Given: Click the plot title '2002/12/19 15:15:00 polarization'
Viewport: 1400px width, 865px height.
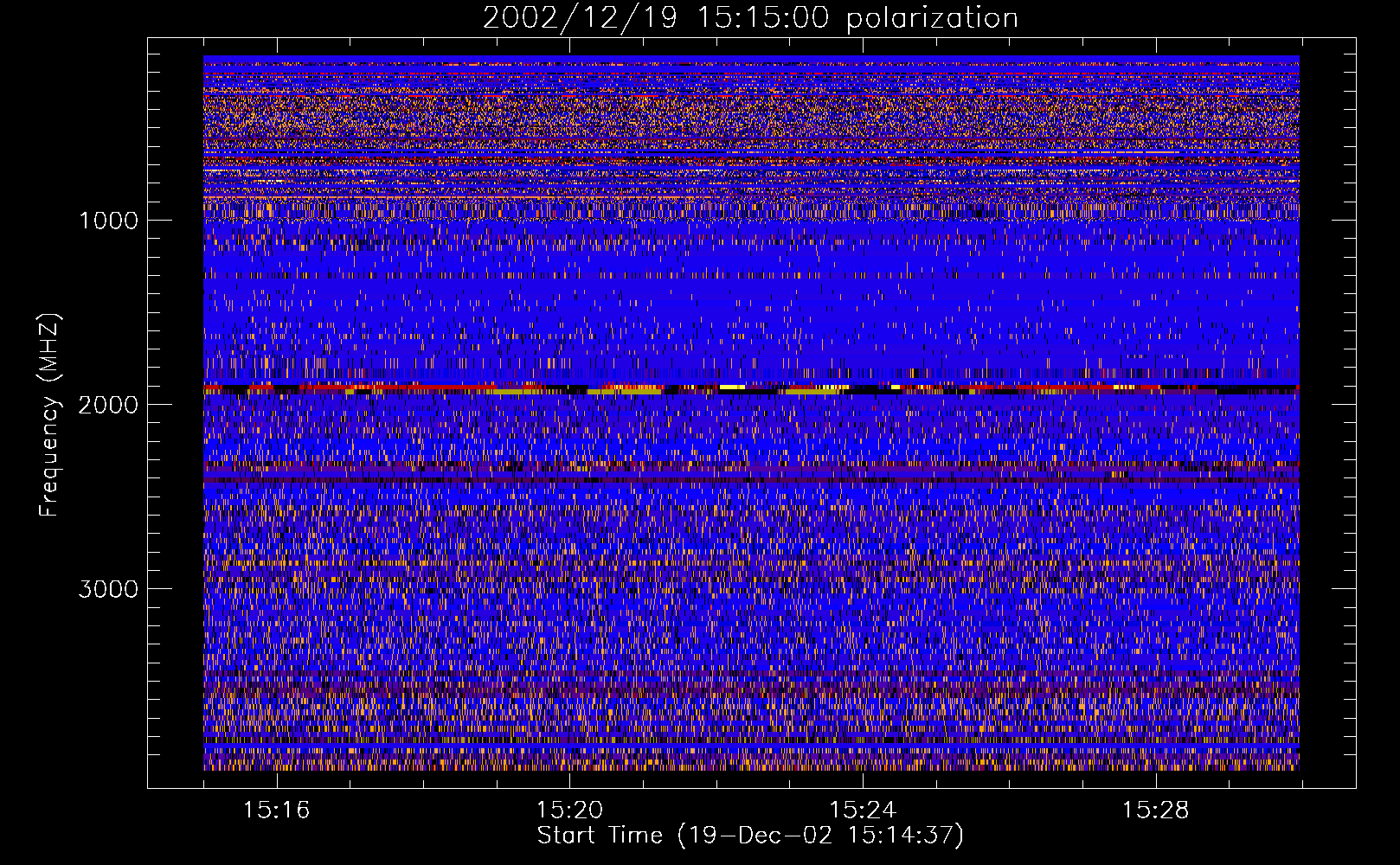Looking at the screenshot, I should pyautogui.click(x=750, y=17).
